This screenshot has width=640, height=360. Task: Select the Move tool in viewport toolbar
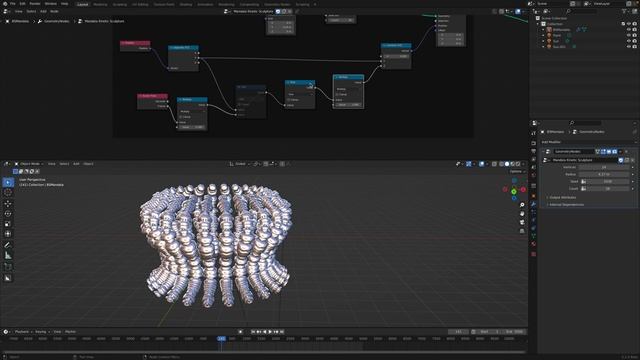(8, 203)
